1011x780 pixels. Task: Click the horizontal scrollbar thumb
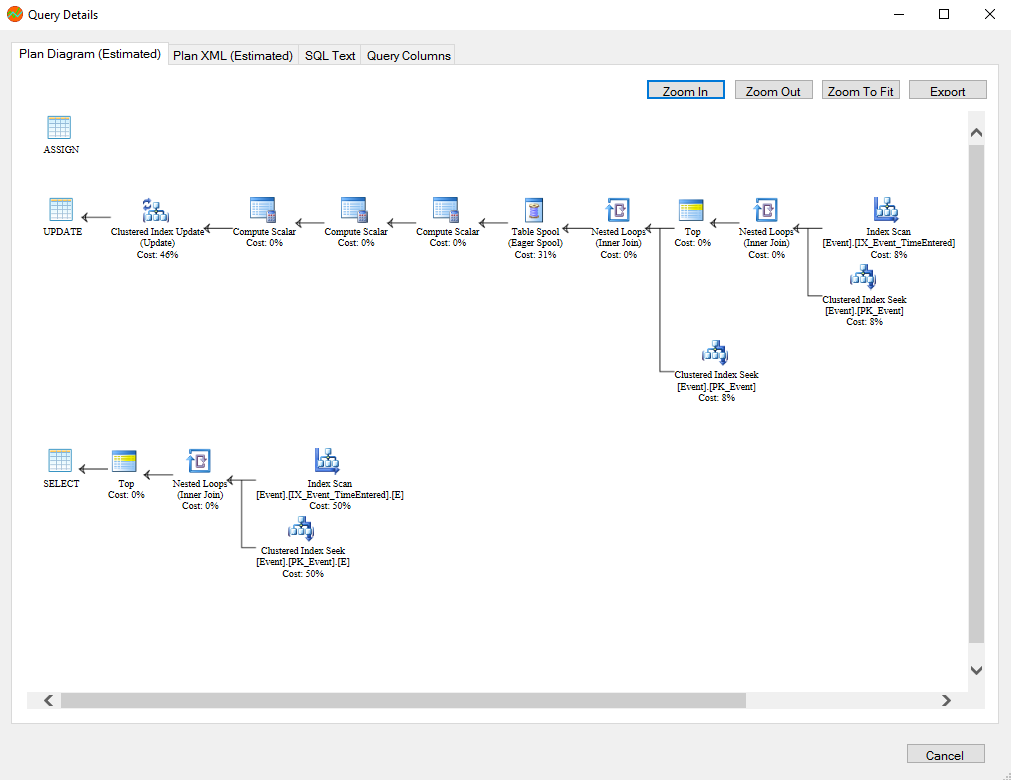pos(403,701)
